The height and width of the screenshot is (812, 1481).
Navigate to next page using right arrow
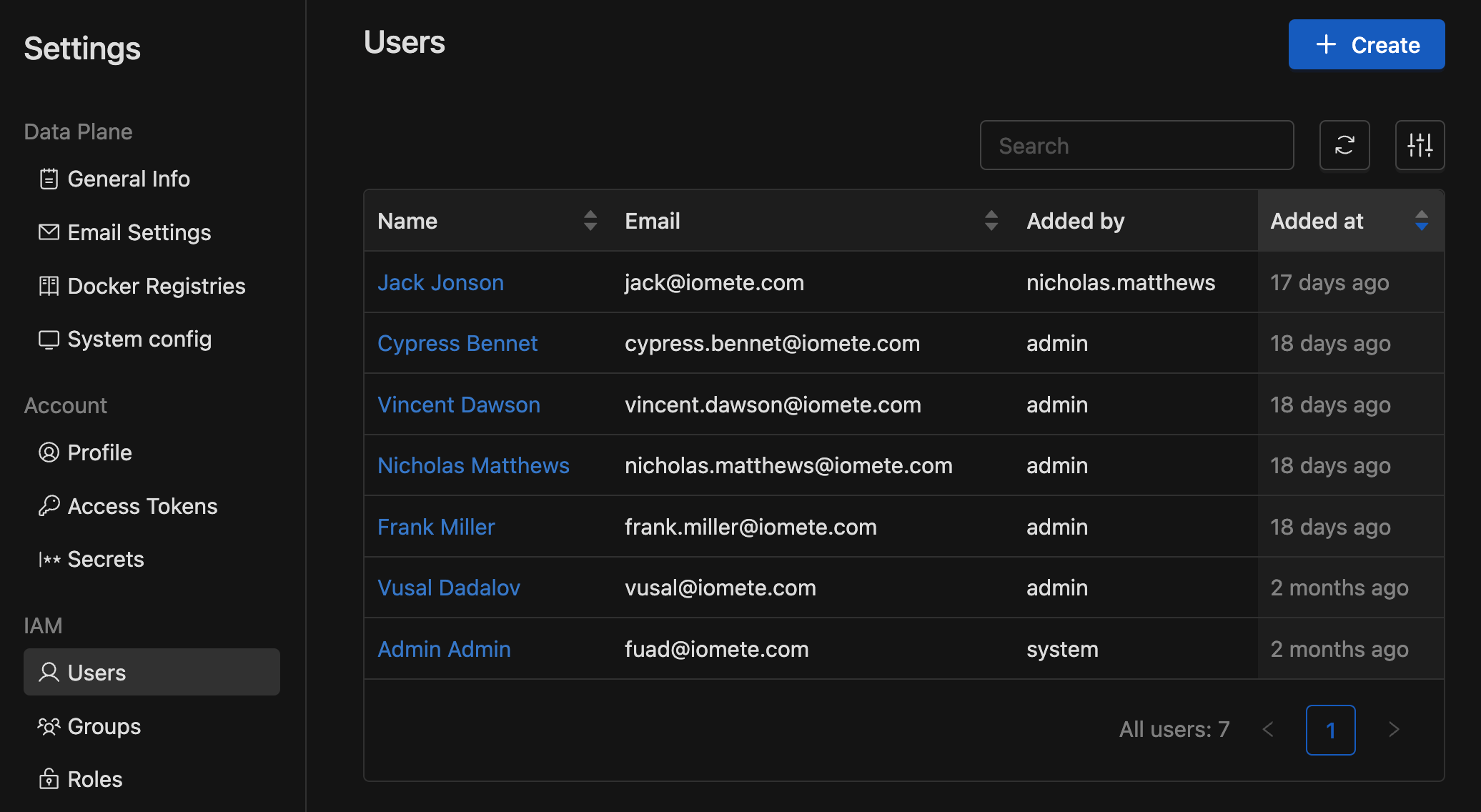[x=1395, y=729]
